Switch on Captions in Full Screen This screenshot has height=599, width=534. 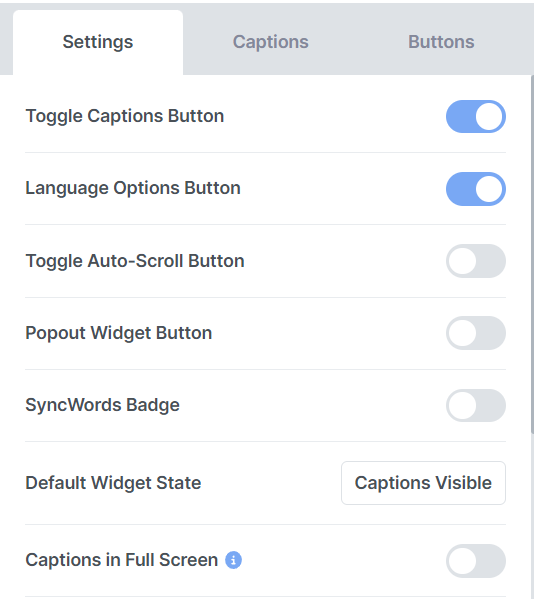[476, 560]
